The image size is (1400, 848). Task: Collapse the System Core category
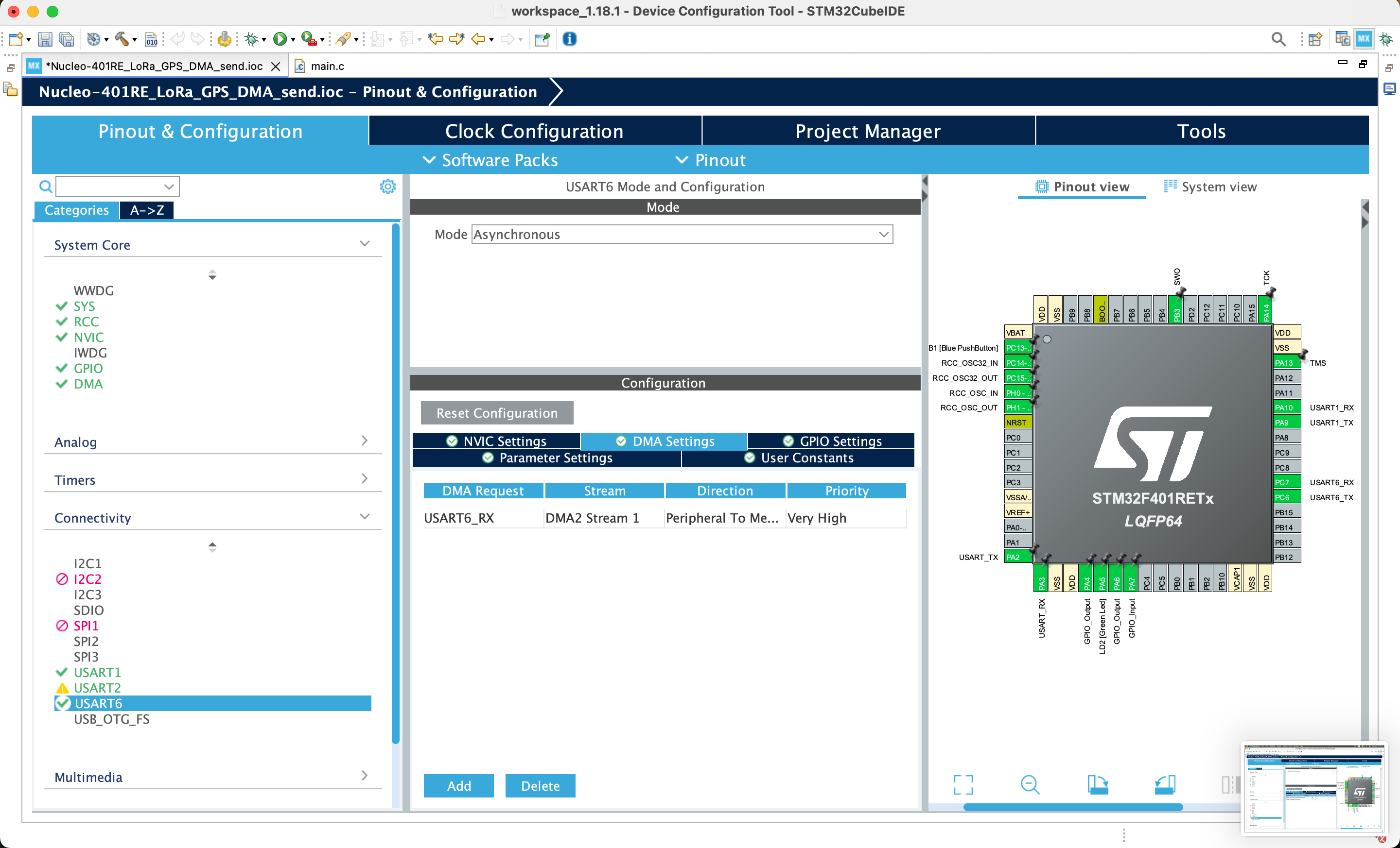[x=364, y=243]
